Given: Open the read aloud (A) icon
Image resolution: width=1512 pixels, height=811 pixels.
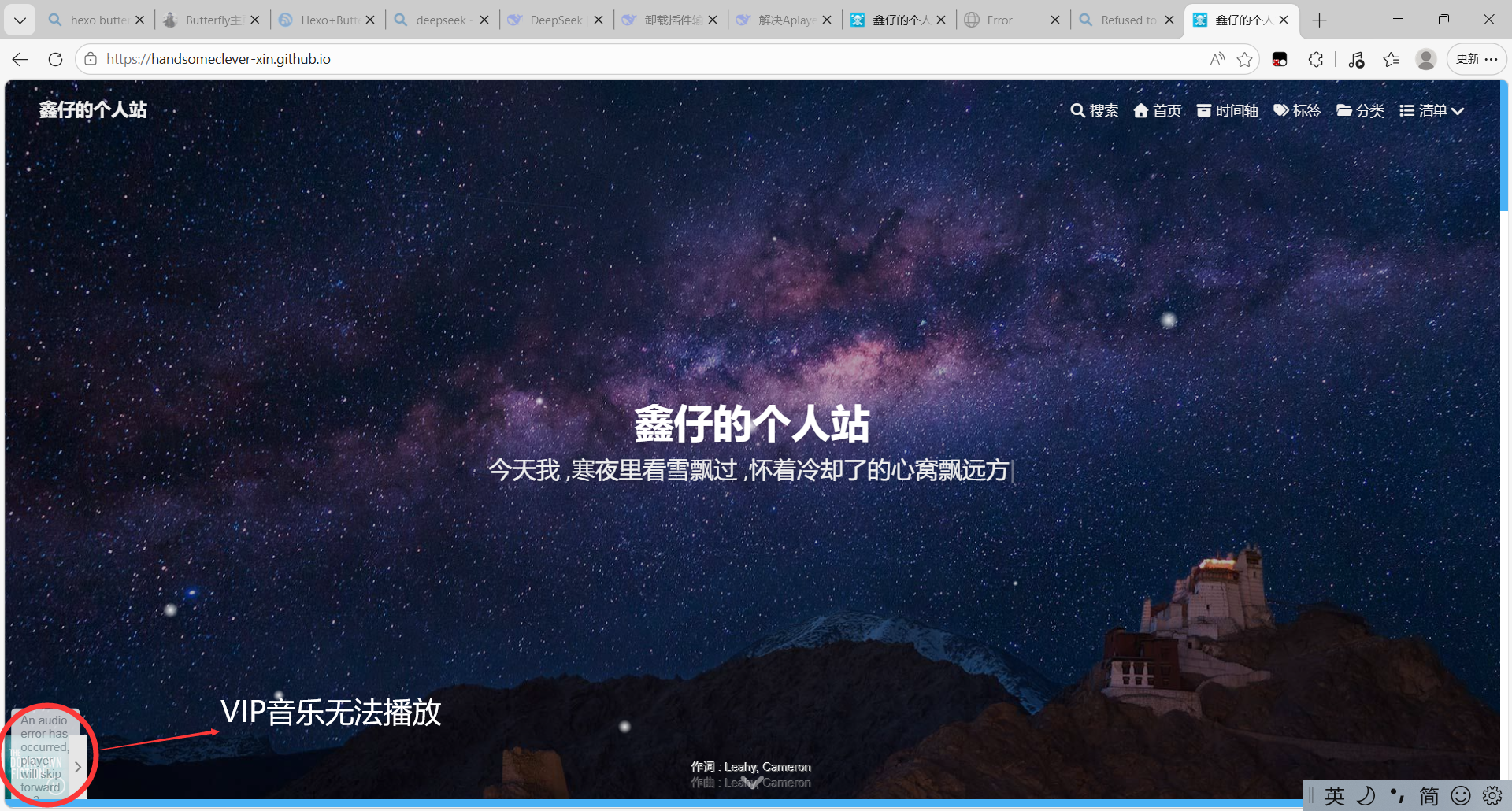Looking at the screenshot, I should click(x=1217, y=59).
